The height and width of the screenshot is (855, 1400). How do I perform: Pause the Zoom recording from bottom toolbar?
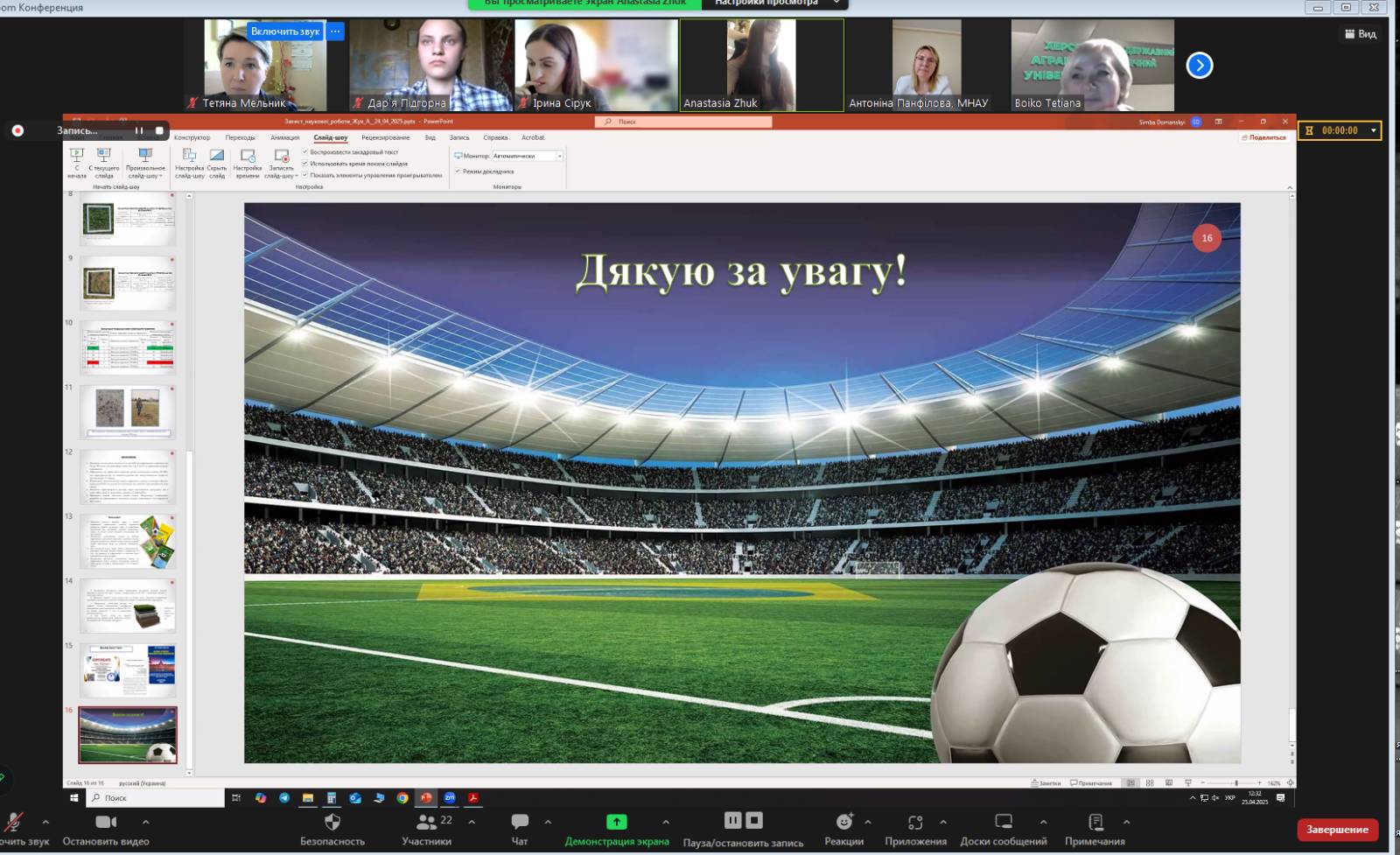(732, 820)
